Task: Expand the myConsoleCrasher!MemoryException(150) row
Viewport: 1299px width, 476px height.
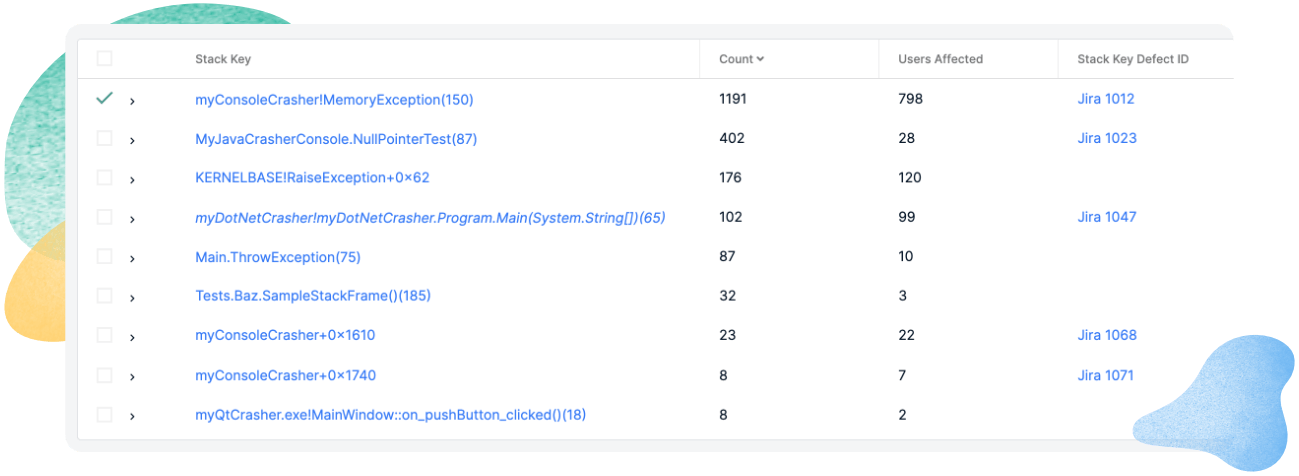Action: pyautogui.click(x=132, y=101)
